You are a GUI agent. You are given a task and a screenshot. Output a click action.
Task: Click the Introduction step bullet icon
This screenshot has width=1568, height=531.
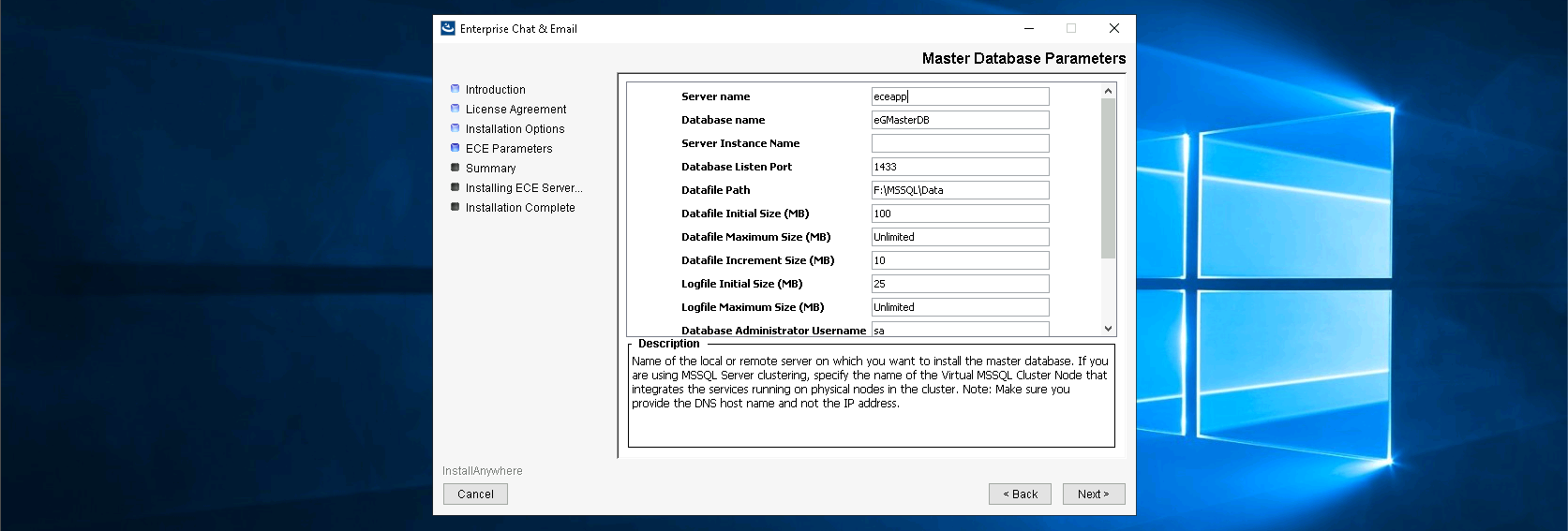pyautogui.click(x=455, y=89)
